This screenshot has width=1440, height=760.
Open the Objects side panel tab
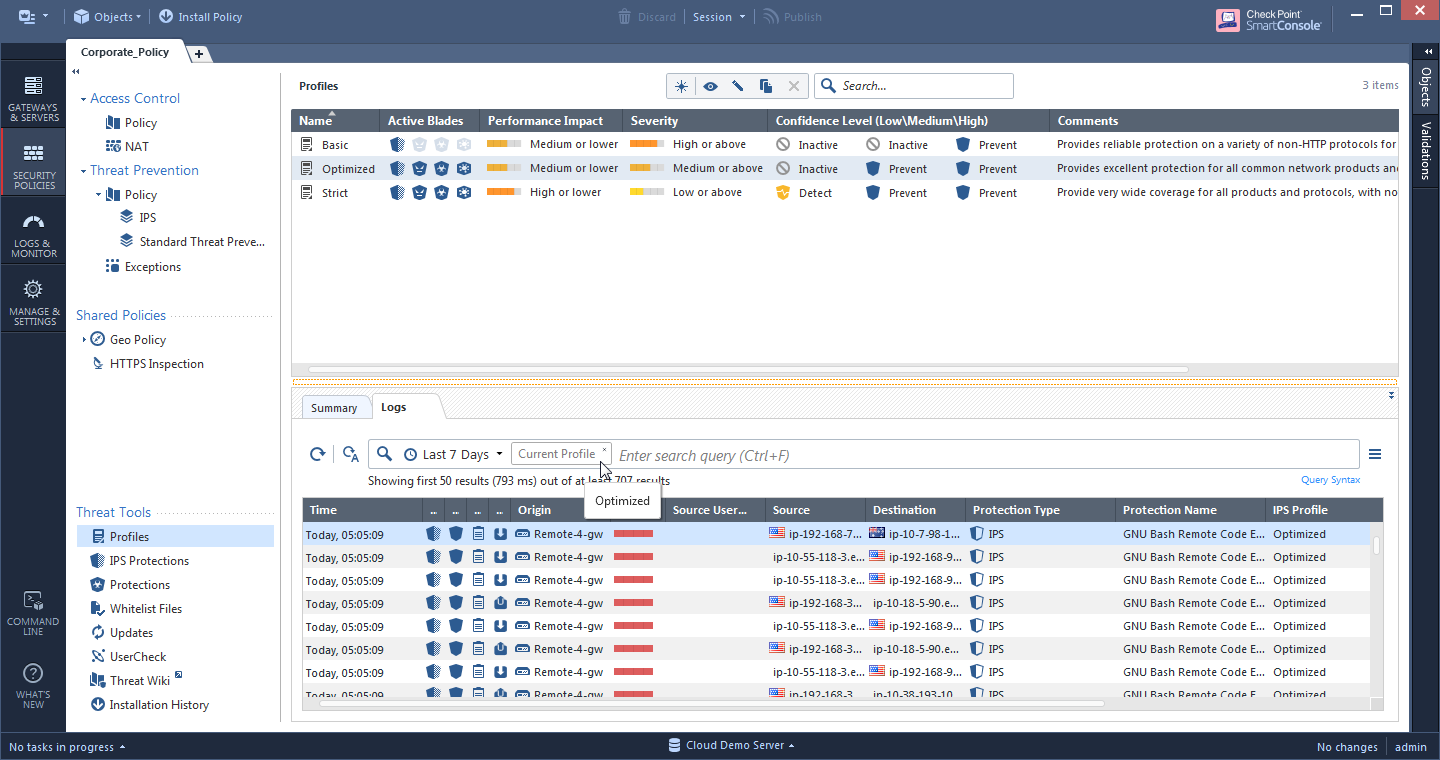coord(1426,87)
